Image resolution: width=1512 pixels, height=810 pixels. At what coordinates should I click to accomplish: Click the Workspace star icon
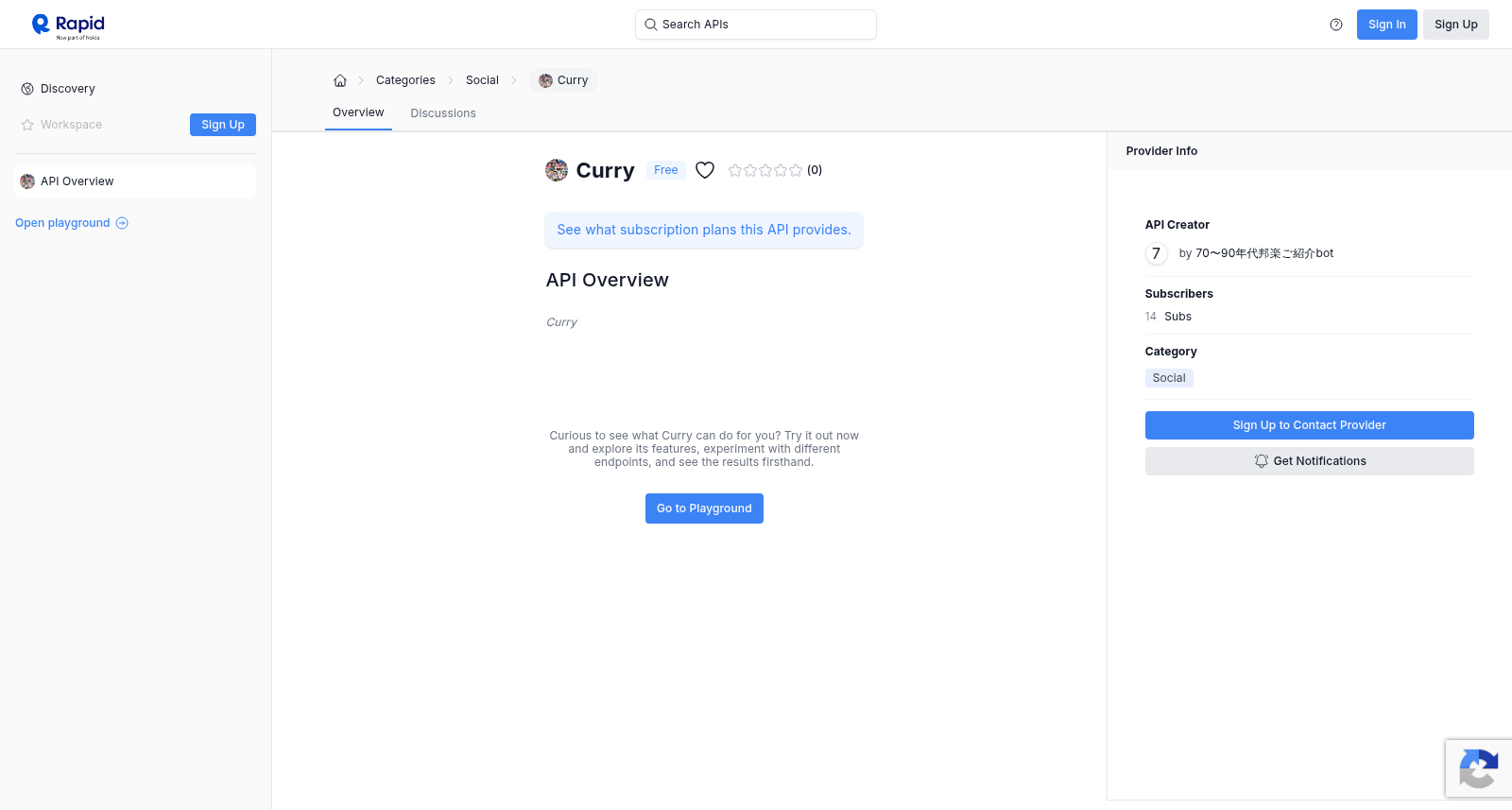pos(27,125)
